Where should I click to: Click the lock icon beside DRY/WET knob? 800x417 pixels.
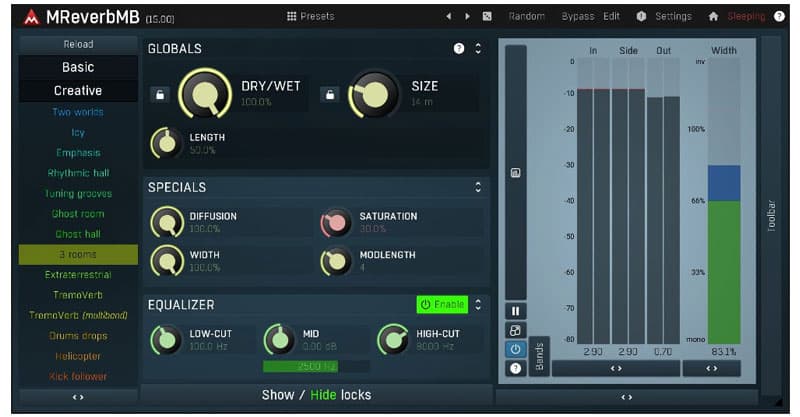pyautogui.click(x=160, y=94)
